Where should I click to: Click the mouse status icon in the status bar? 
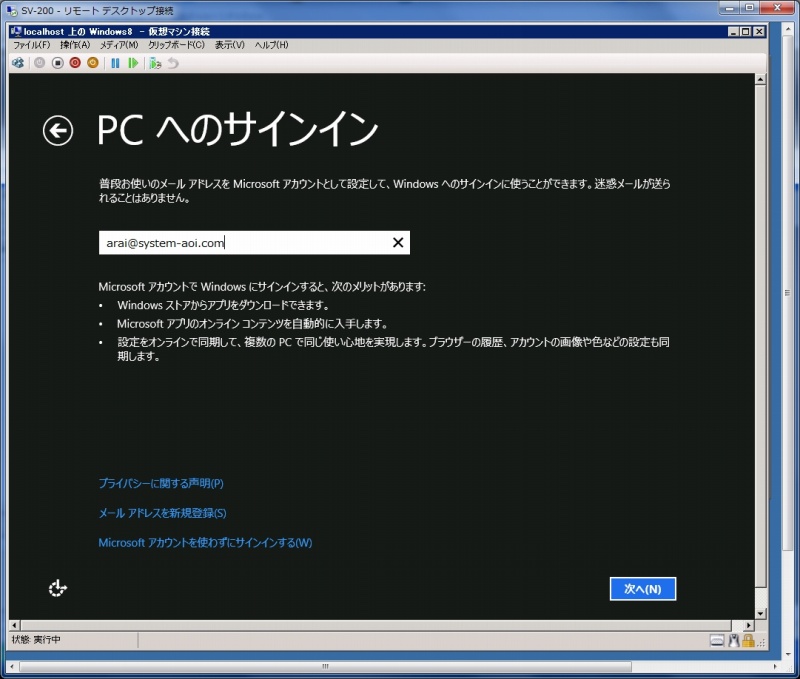734,641
